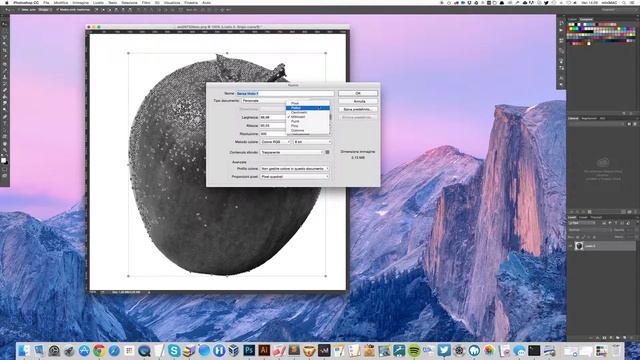The image size is (640, 360).
Task: Choose Centimetri in the units list
Action: click(x=308, y=112)
